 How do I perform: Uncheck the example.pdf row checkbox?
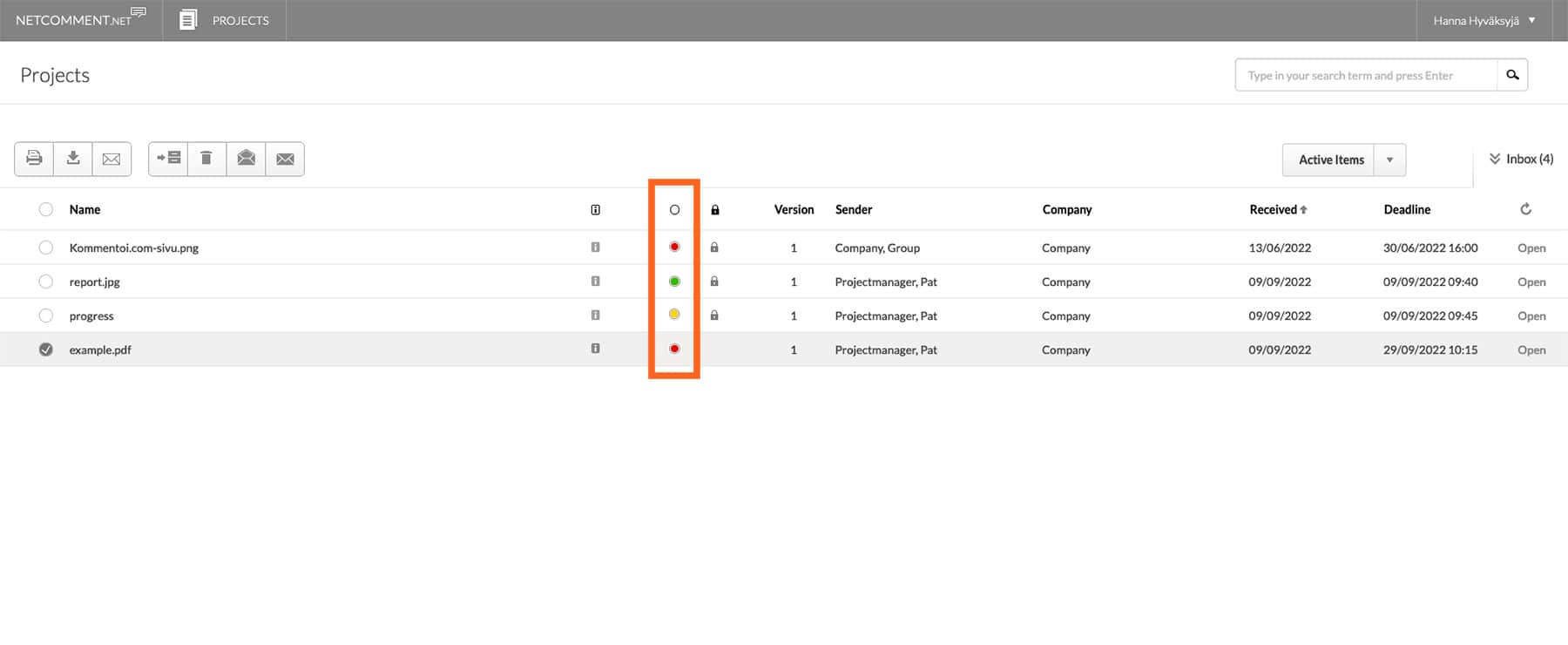[46, 350]
